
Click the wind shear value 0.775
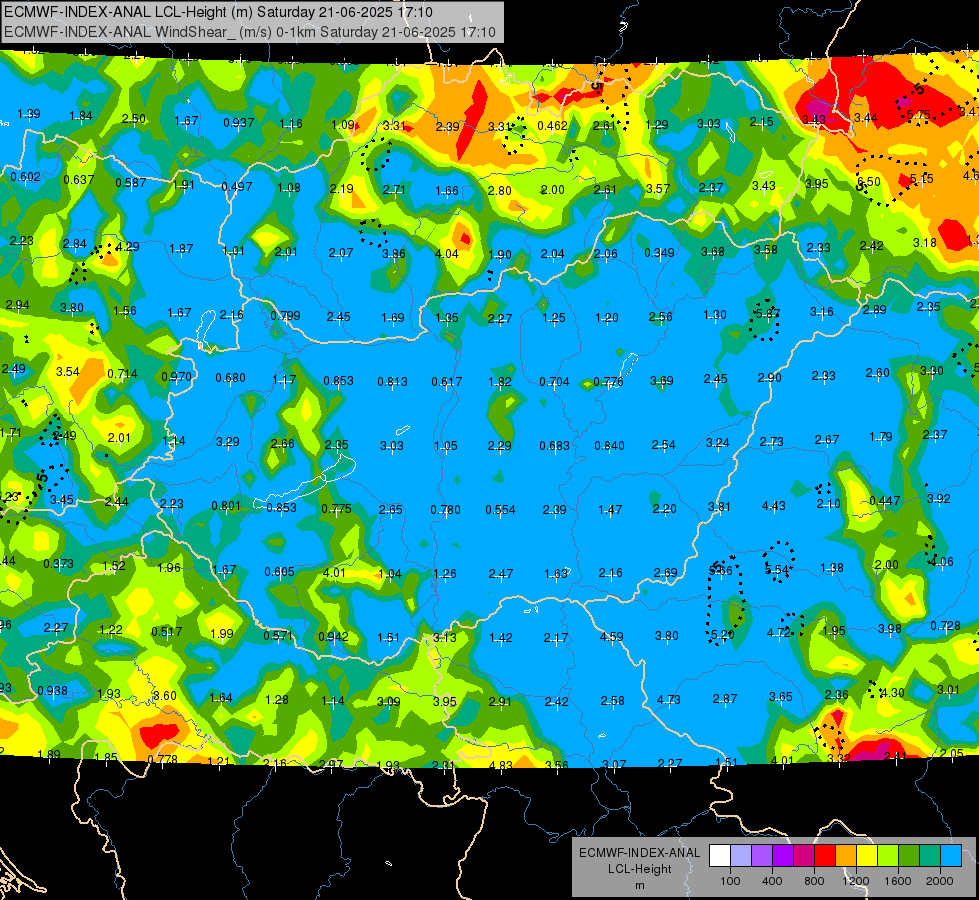pyautogui.click(x=337, y=508)
